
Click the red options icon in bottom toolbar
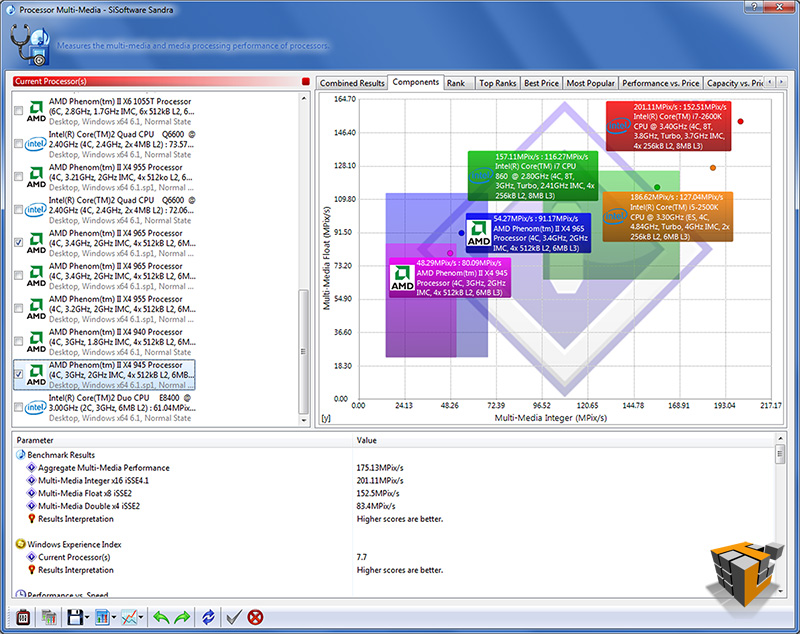pyautogui.click(x=22, y=617)
